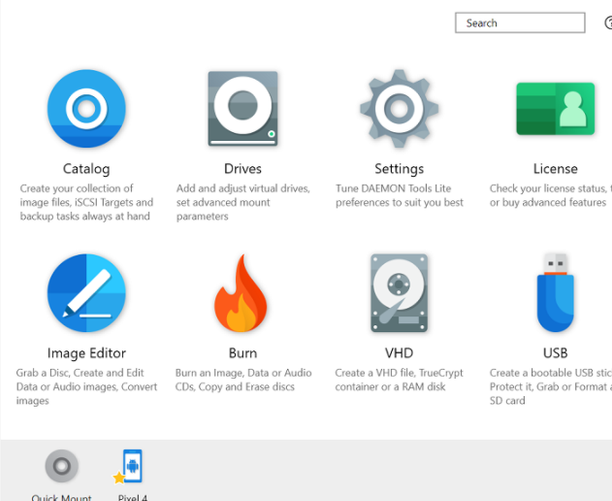
Task: Click the Quick Mount disc icon
Action: tap(62, 467)
